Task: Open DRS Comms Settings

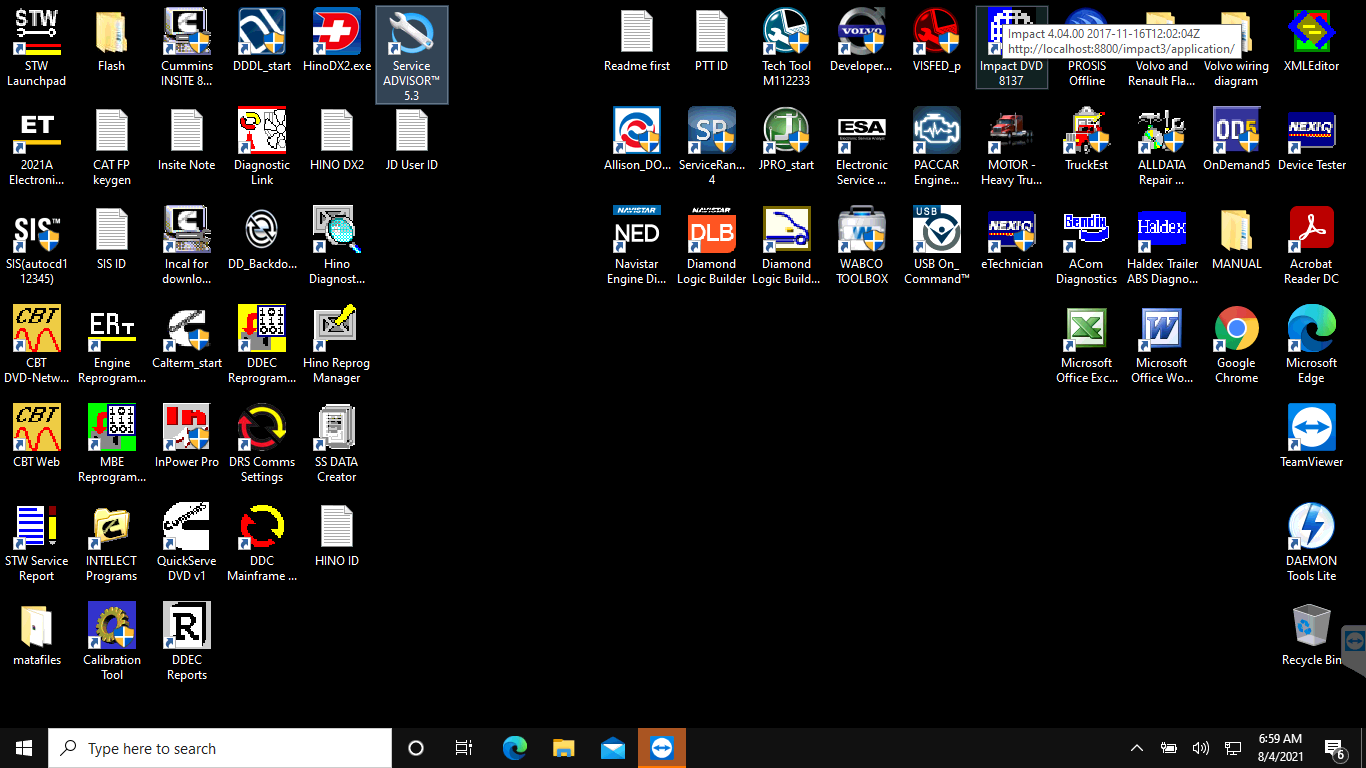Action: (262, 443)
